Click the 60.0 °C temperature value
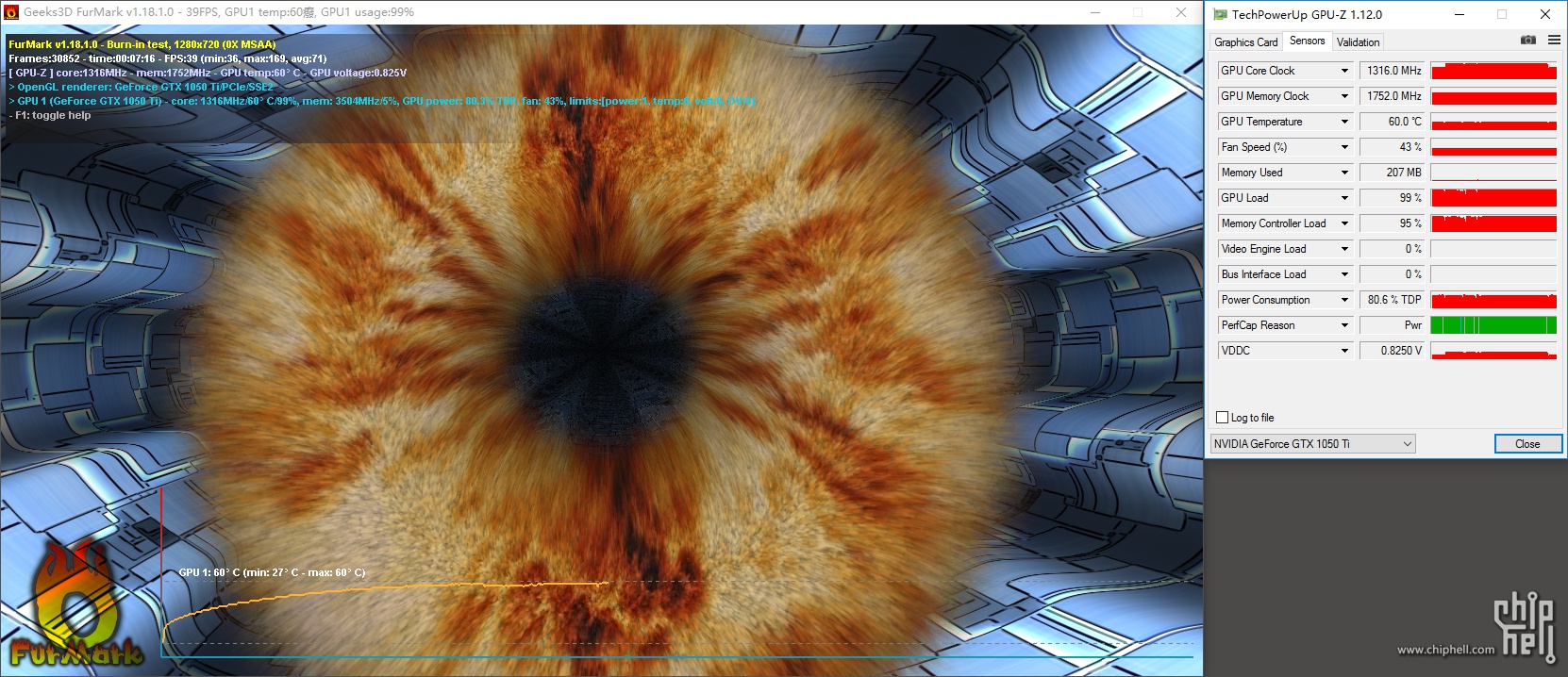 [x=1393, y=122]
